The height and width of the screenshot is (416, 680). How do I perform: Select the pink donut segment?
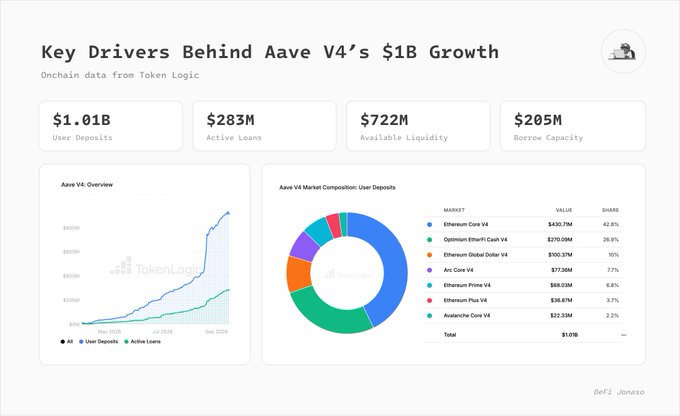pyautogui.click(x=334, y=225)
